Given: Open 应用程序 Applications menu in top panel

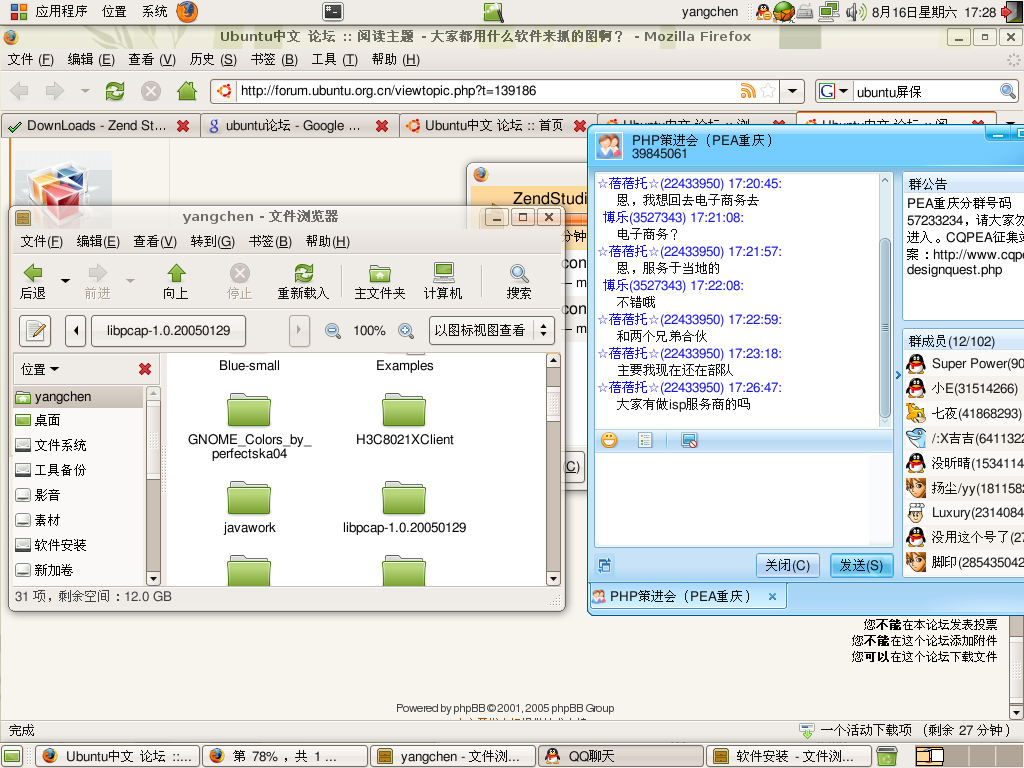Looking at the screenshot, I should (50, 11).
